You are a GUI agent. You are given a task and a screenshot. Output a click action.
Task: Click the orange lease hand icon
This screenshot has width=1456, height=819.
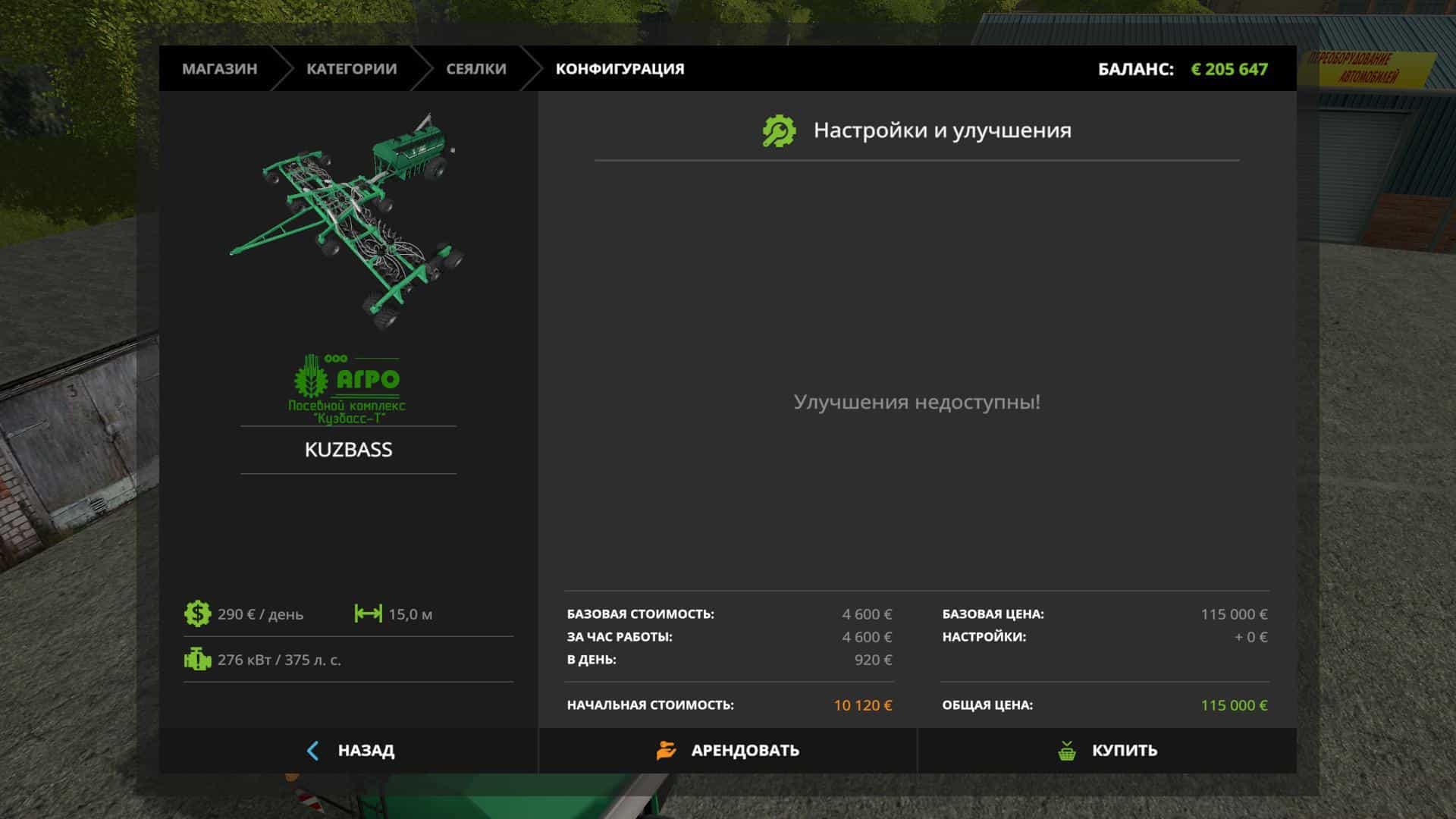(x=666, y=751)
